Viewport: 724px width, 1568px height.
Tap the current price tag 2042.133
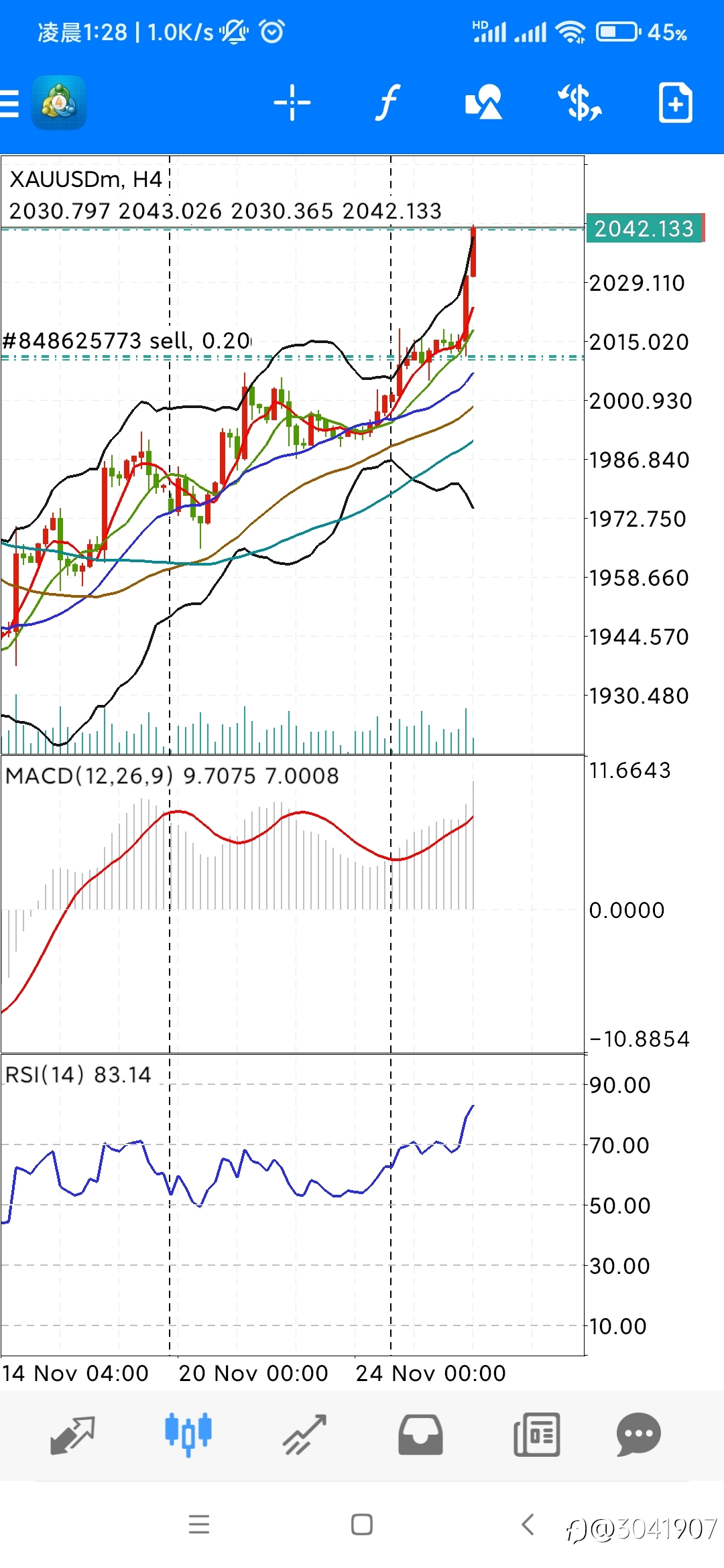click(644, 228)
